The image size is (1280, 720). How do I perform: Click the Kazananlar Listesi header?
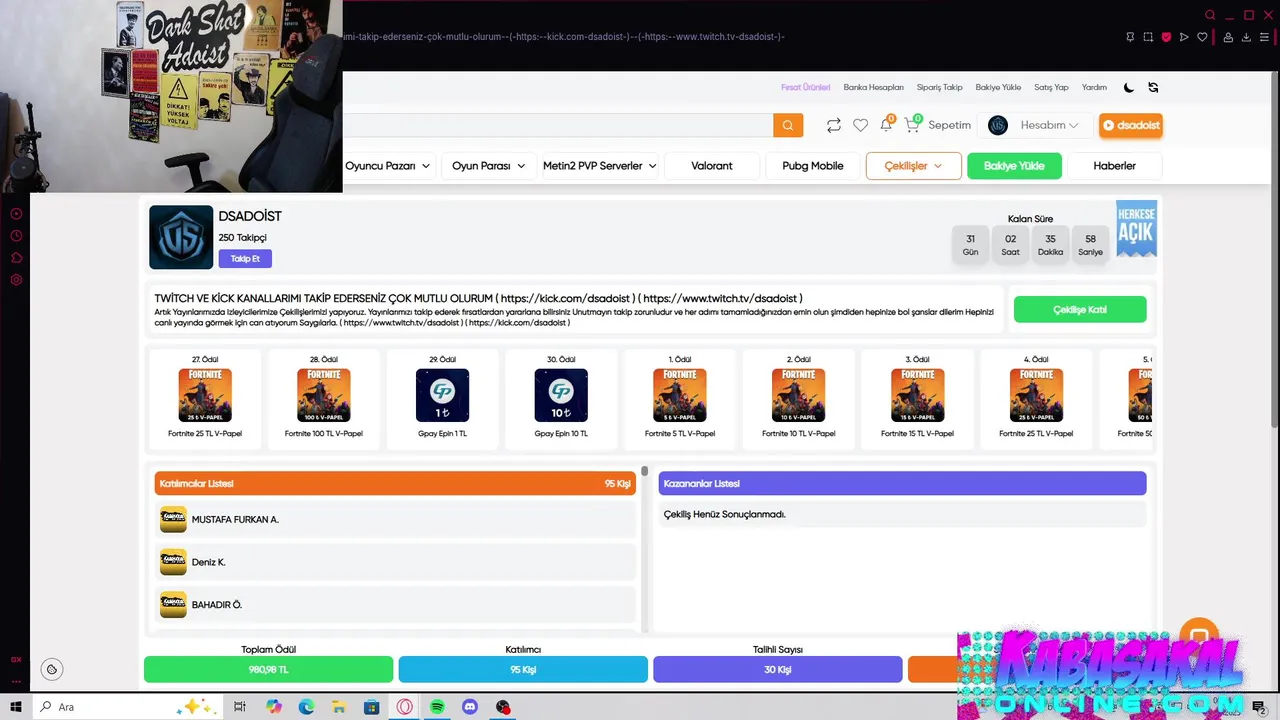(x=902, y=483)
